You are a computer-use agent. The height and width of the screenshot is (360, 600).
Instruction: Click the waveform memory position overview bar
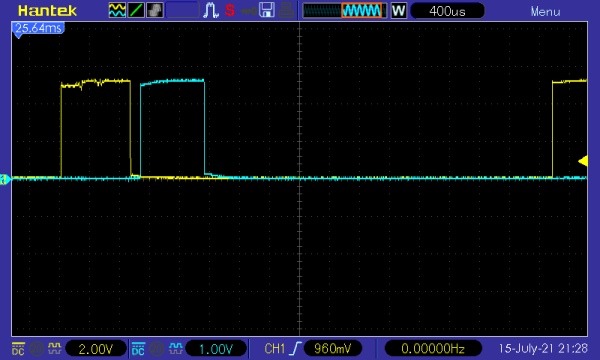point(345,10)
